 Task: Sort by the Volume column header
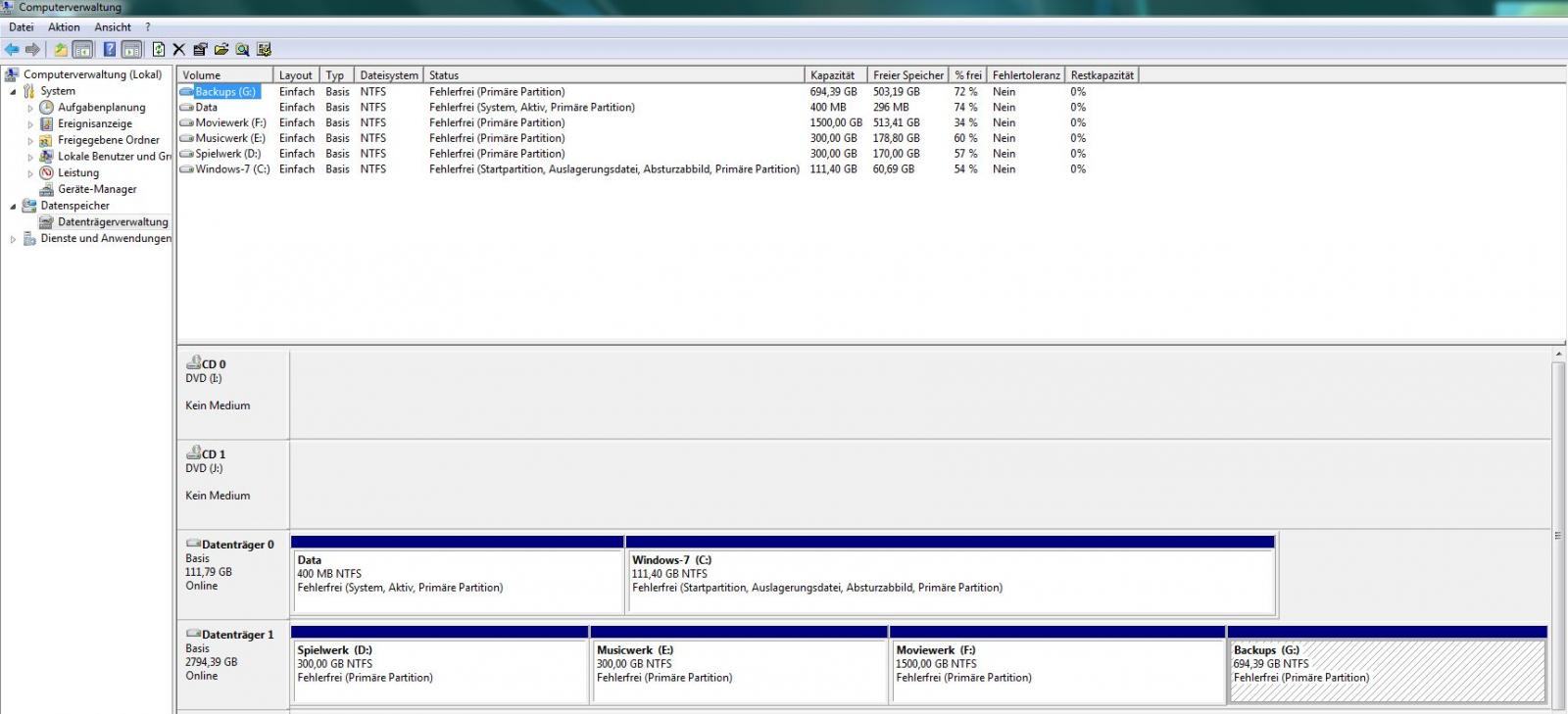pos(224,74)
